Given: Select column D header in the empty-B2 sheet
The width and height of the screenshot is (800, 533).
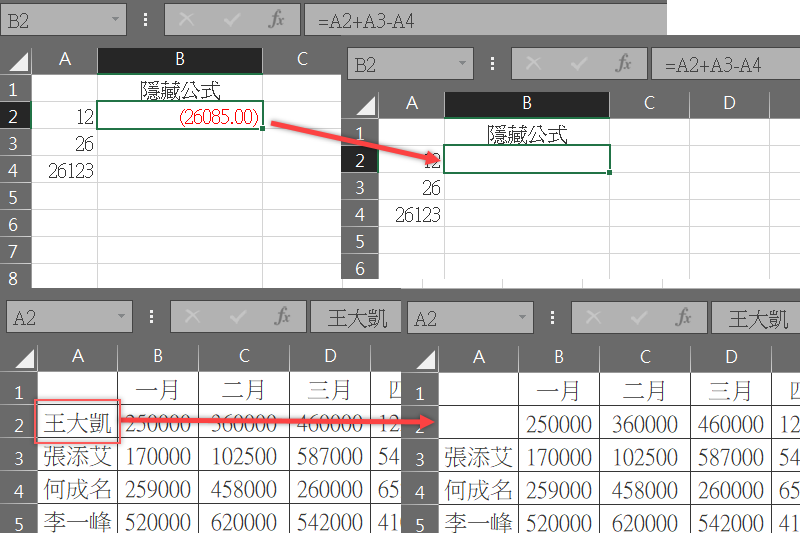Looking at the screenshot, I should pyautogui.click(x=729, y=104).
